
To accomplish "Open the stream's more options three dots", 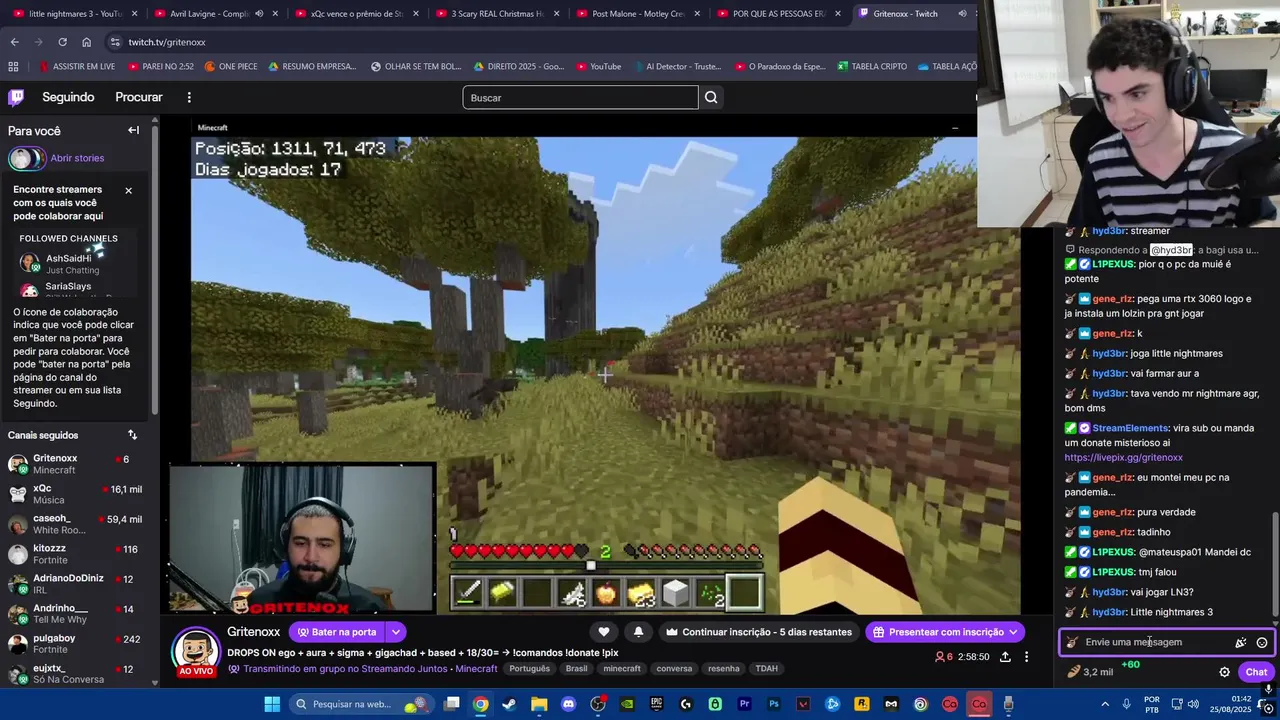I will click(x=1026, y=657).
